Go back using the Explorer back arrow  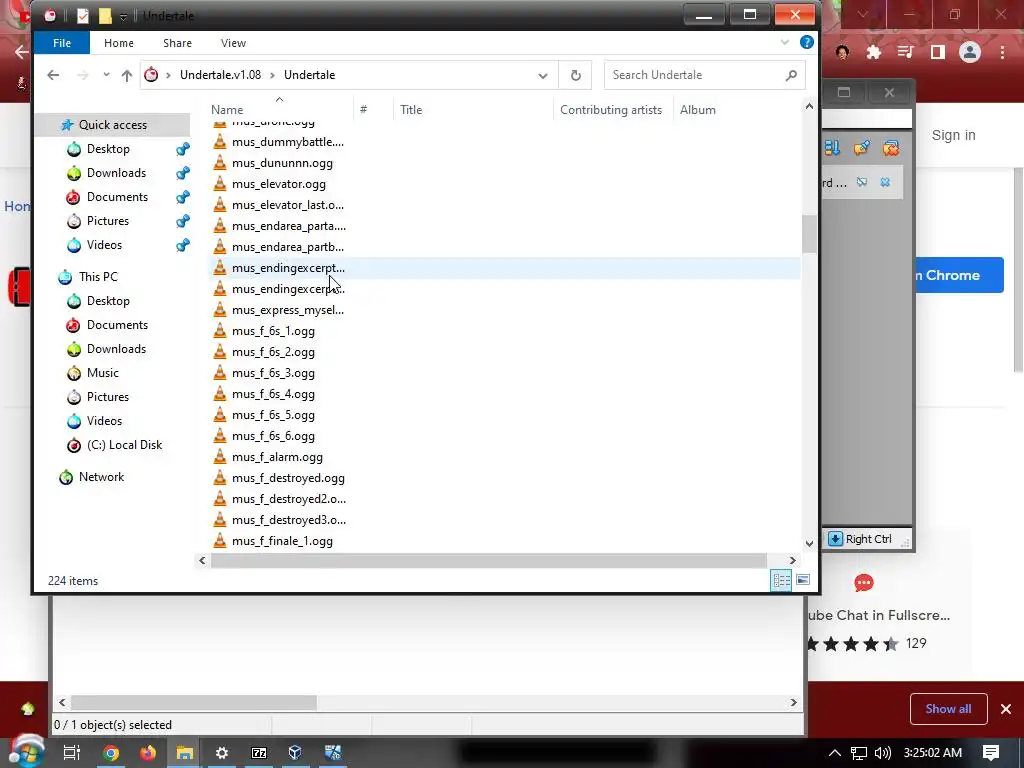pos(53,75)
